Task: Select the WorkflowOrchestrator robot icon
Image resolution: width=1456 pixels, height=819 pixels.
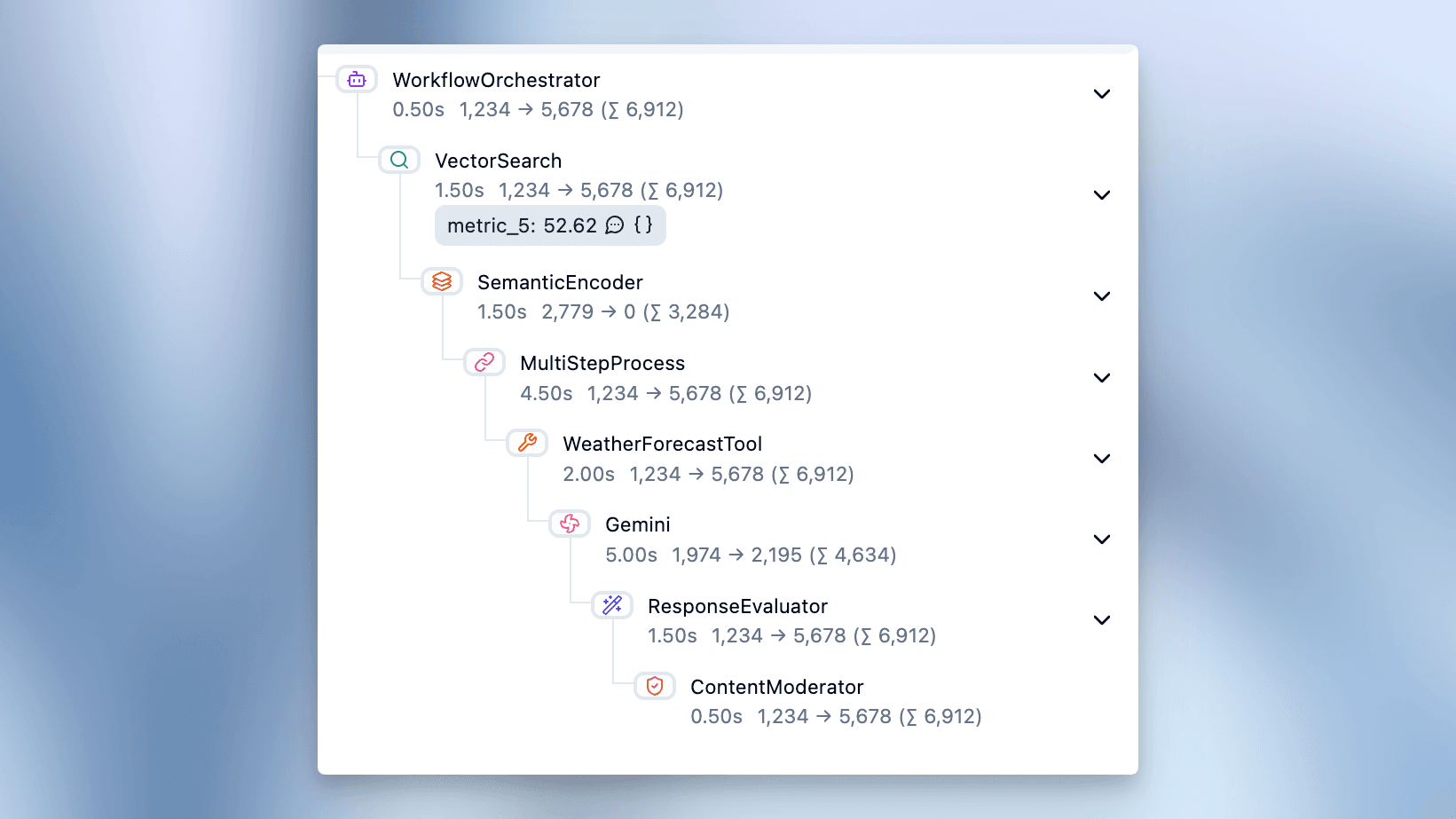Action: [x=357, y=79]
